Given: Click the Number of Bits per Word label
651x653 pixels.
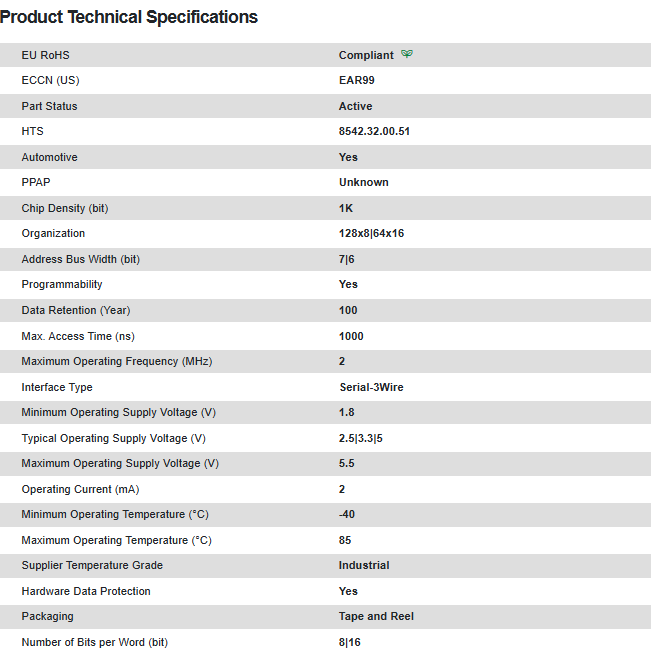Looking at the screenshot, I should coord(95,642).
